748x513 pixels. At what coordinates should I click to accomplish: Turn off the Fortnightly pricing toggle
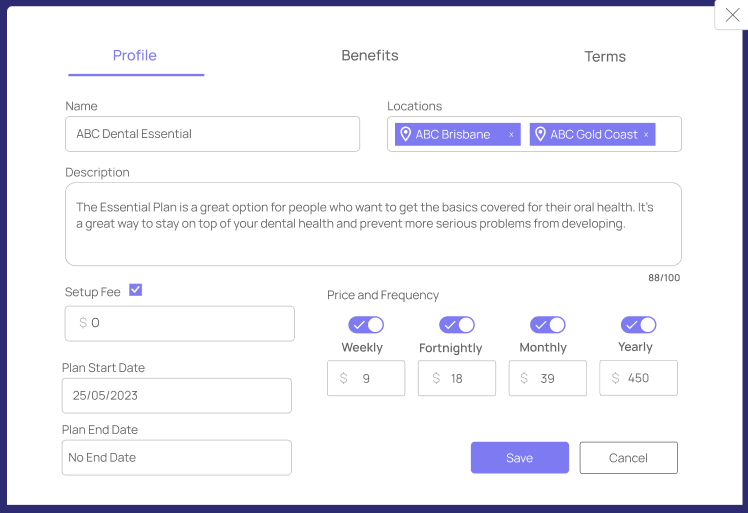coord(457,325)
